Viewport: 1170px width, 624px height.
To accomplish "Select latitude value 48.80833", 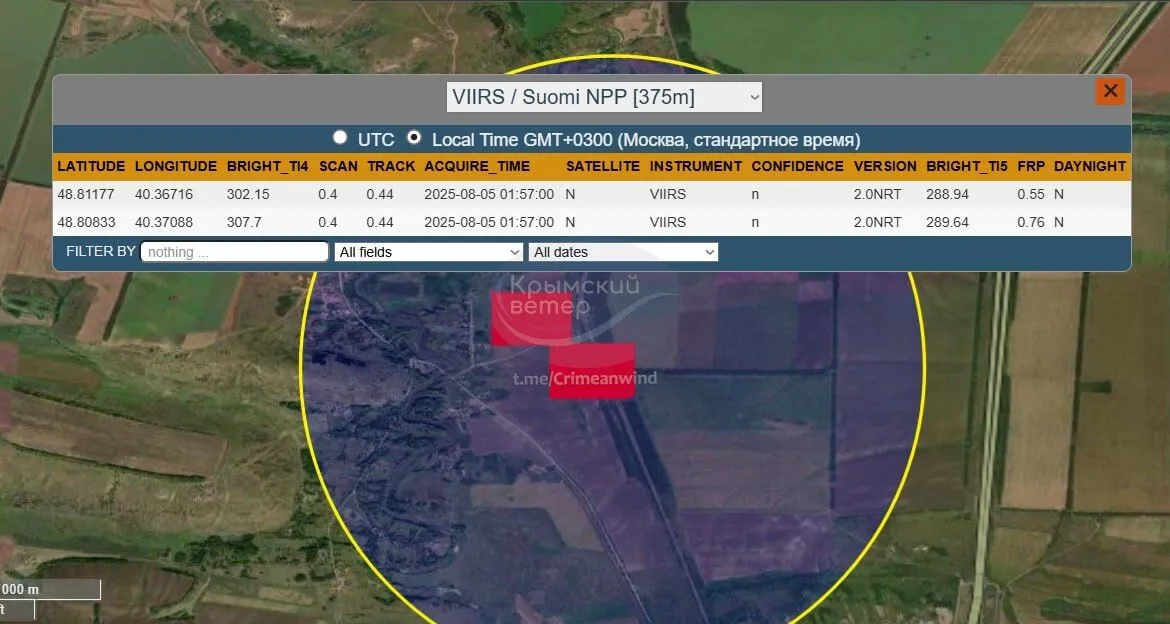I will pyautogui.click(x=86, y=222).
